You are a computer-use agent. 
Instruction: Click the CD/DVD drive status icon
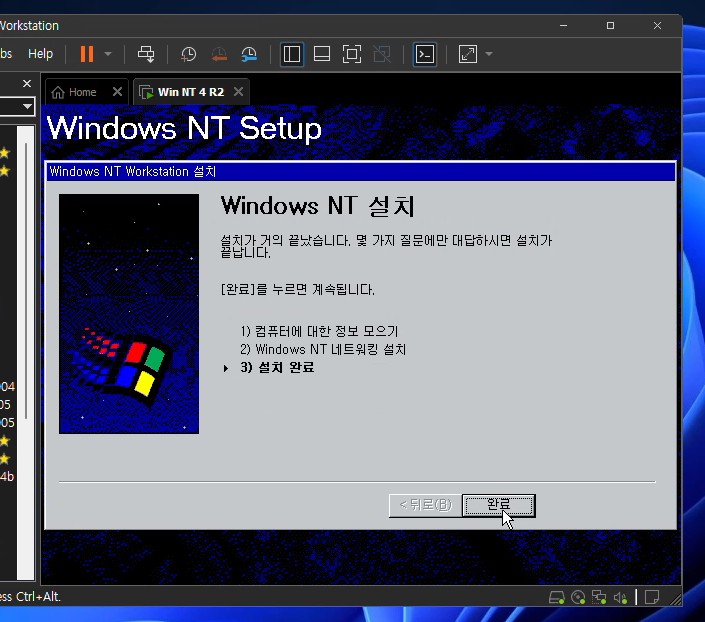pos(578,597)
